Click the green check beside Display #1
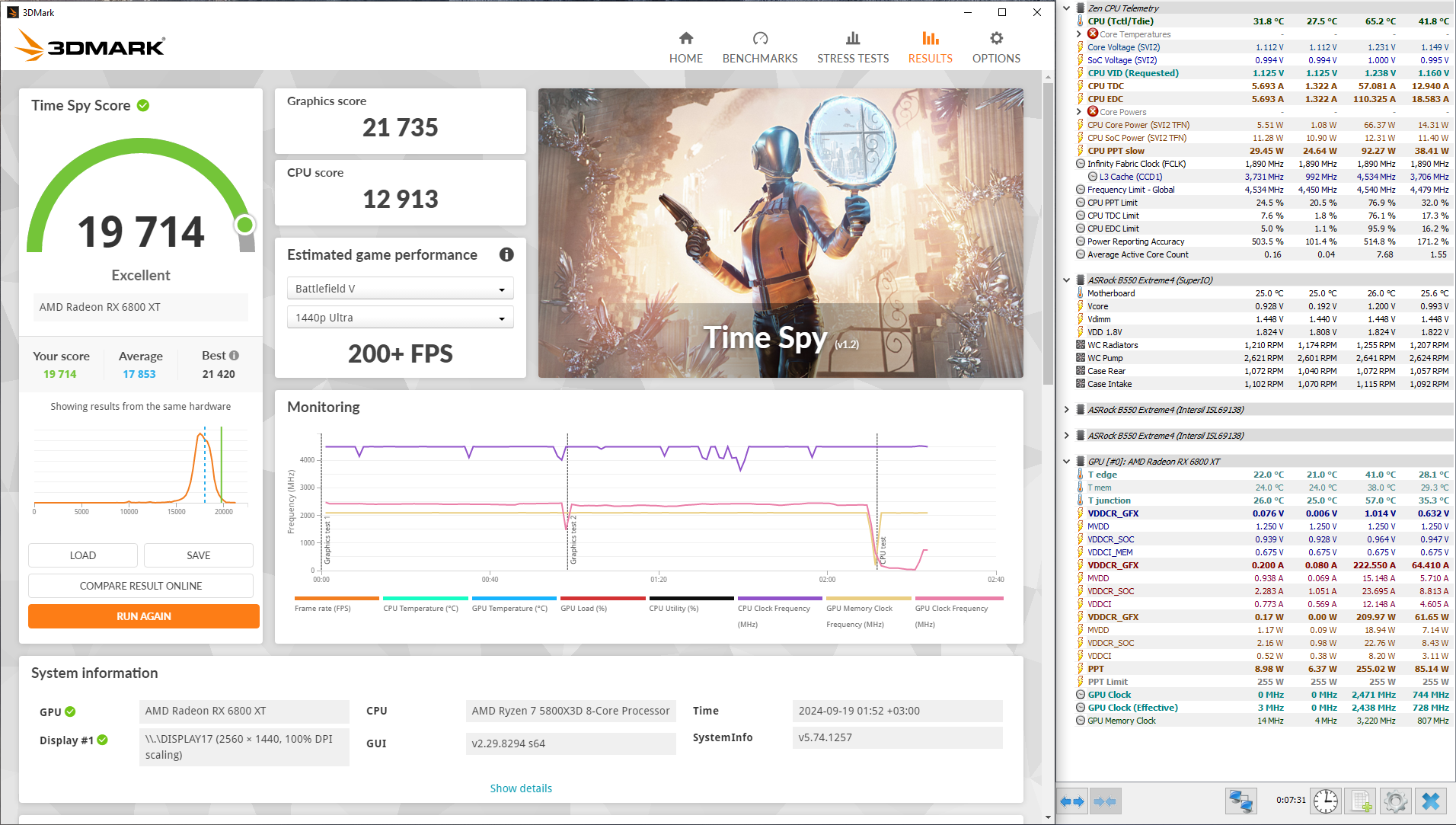This screenshot has width=1456, height=825. coord(103,740)
